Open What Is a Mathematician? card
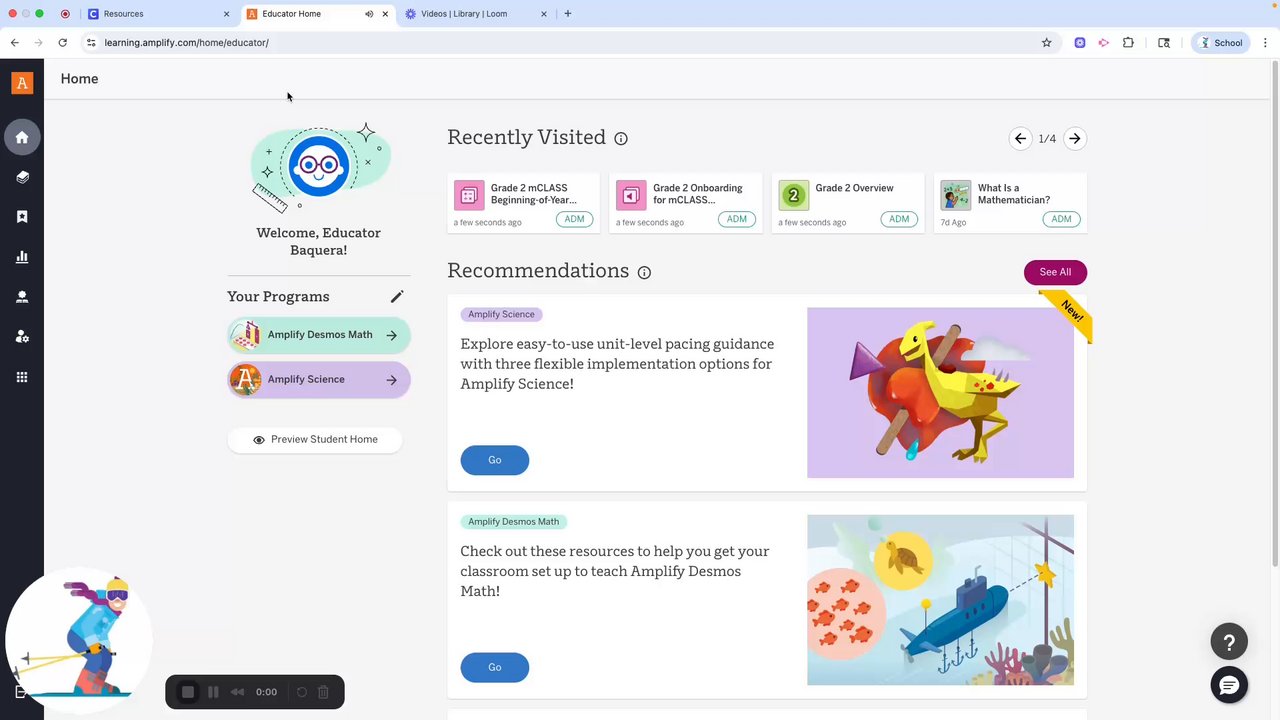Screen dimensions: 1280x720 point(1010,203)
